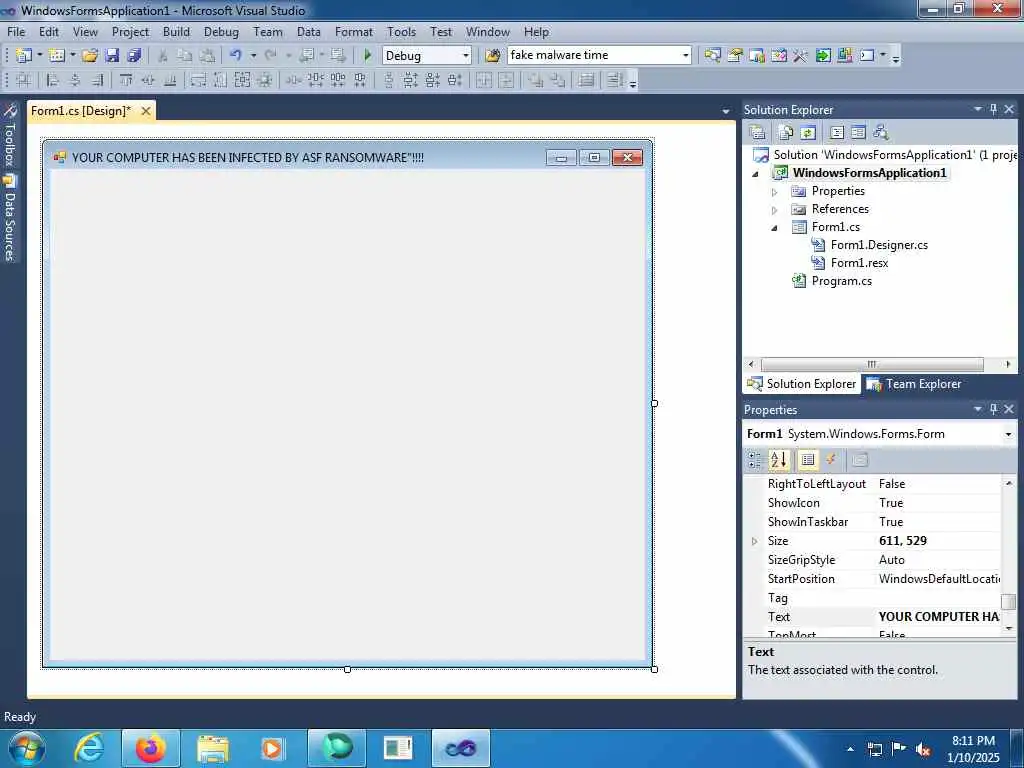This screenshot has height=768, width=1024.
Task: Open the Toolbox side panel
Action: coord(10,136)
